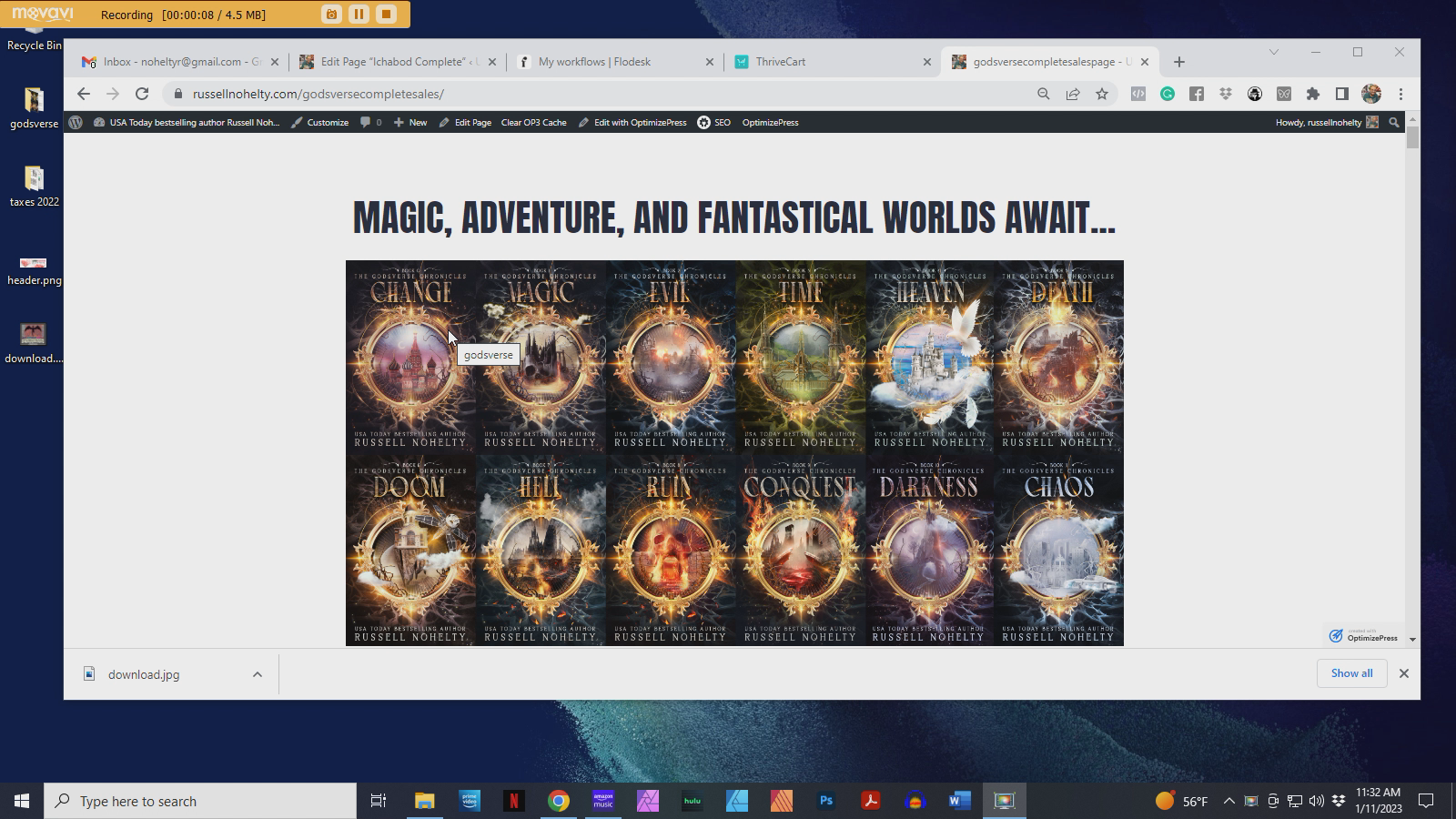Viewport: 1456px width, 819px height.
Task: Toggle the Chrome side panel
Action: point(1341,94)
